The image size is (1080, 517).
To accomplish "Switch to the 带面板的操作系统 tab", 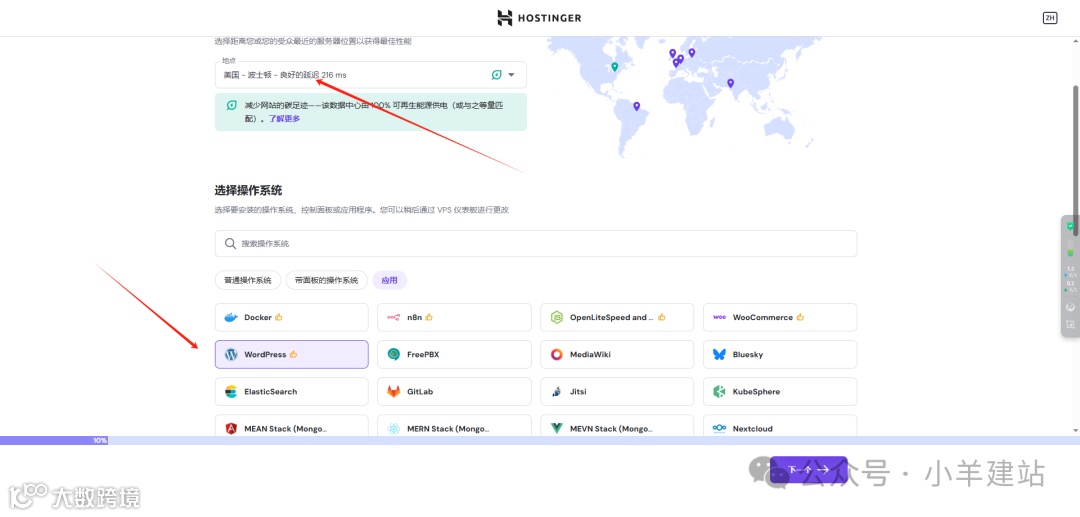I will coord(326,280).
